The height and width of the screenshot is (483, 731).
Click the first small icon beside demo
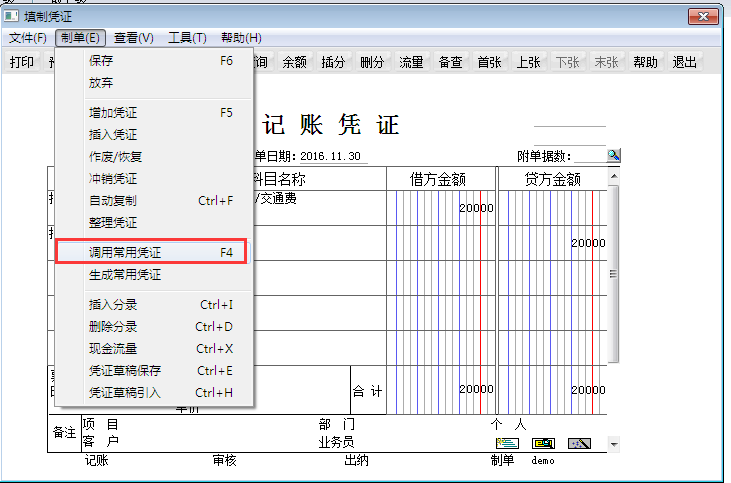point(507,443)
